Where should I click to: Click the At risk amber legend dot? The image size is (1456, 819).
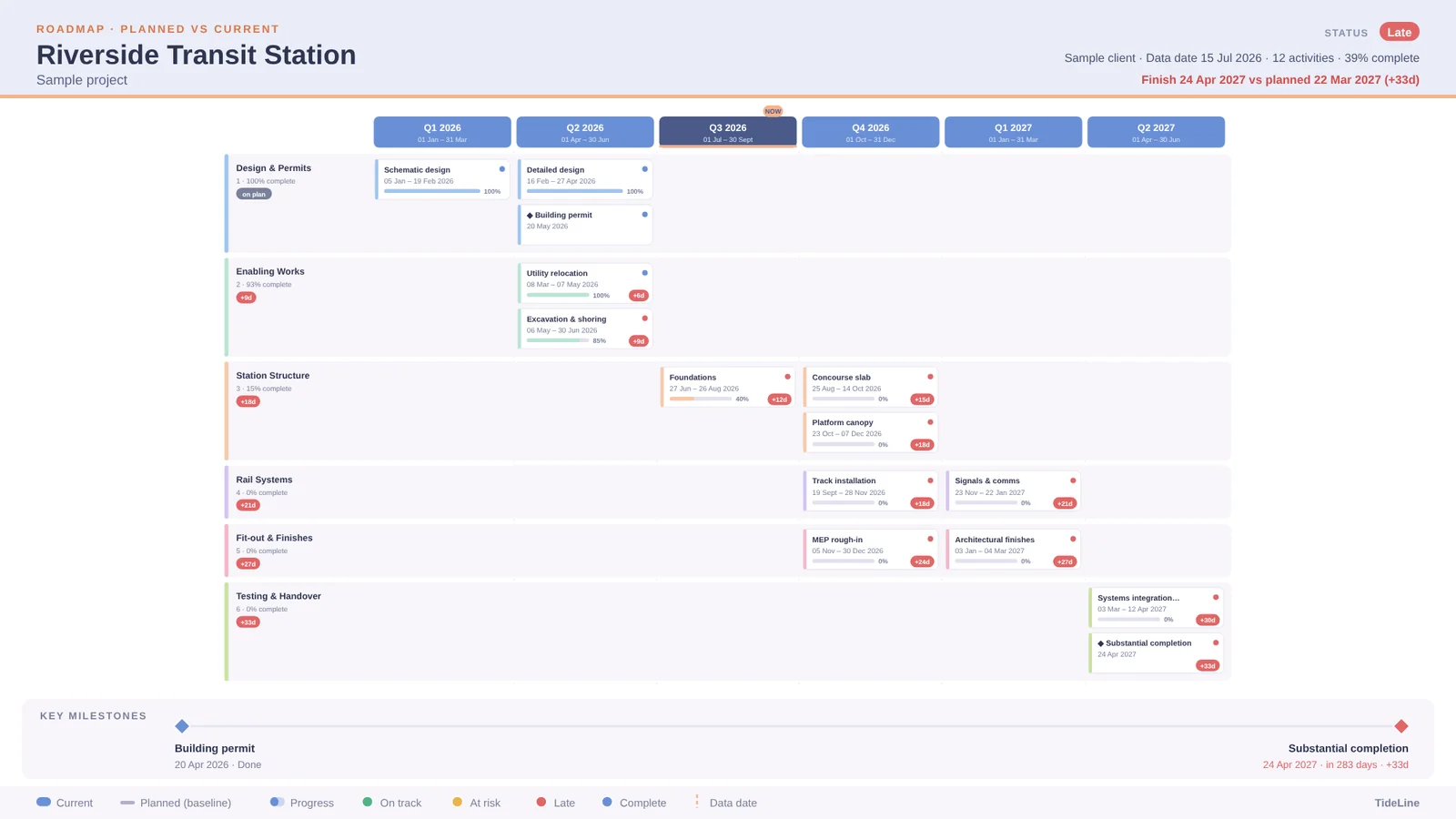pos(457,802)
